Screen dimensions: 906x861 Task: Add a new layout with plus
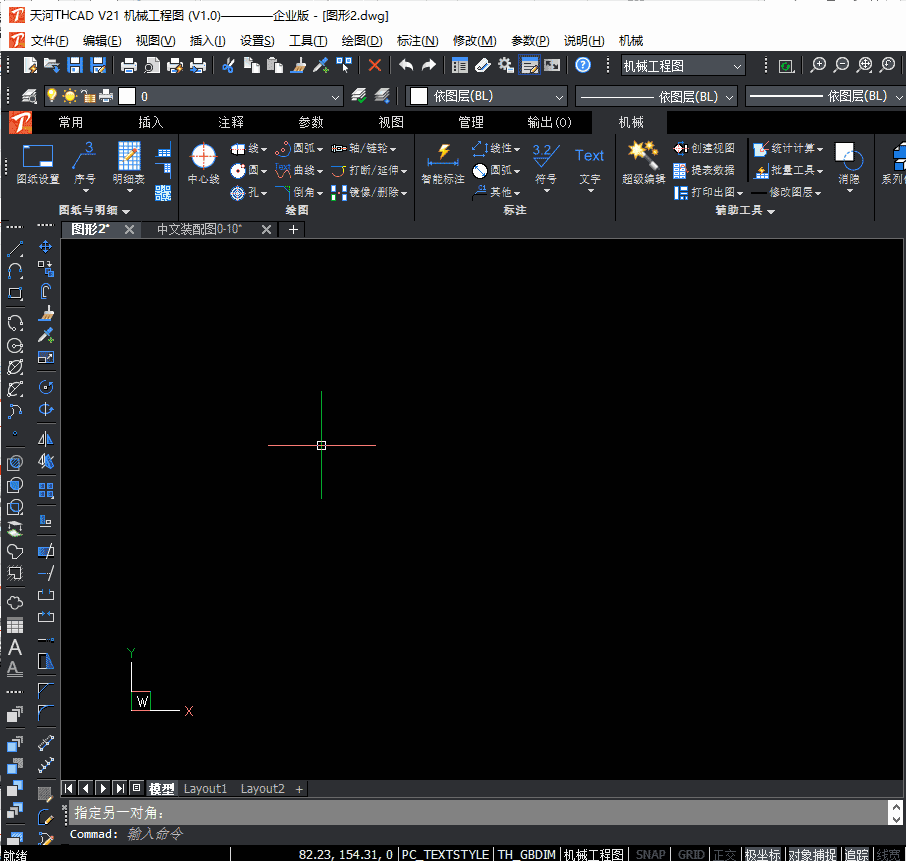coord(299,789)
